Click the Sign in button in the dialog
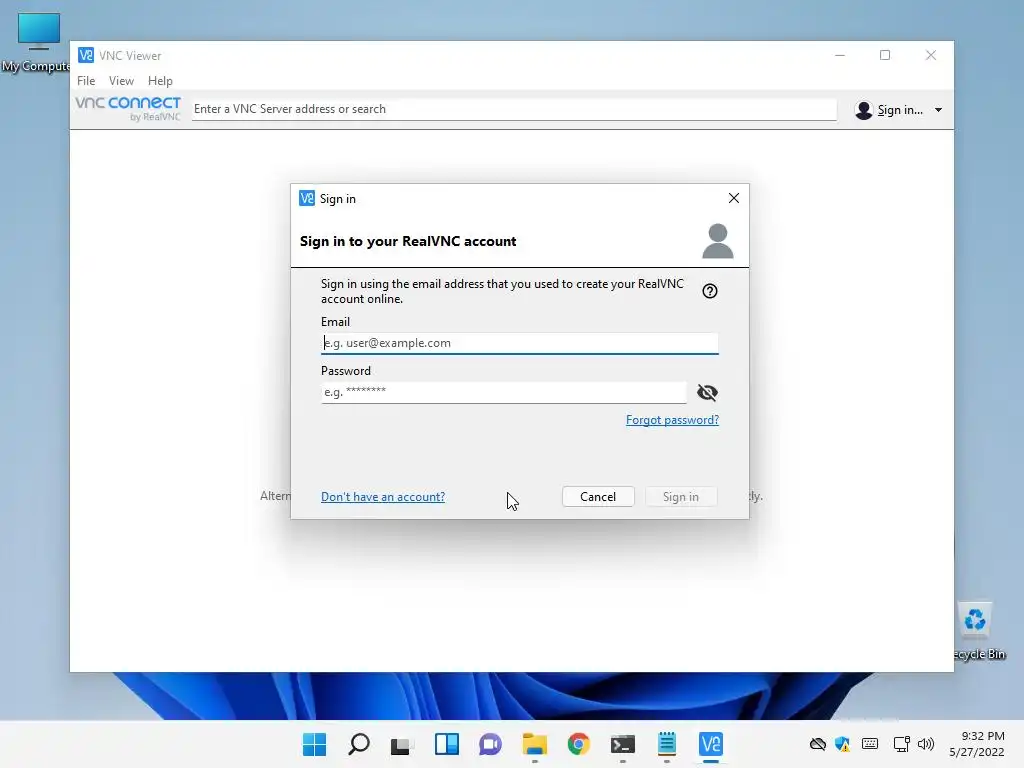The height and width of the screenshot is (768, 1024). point(680,496)
